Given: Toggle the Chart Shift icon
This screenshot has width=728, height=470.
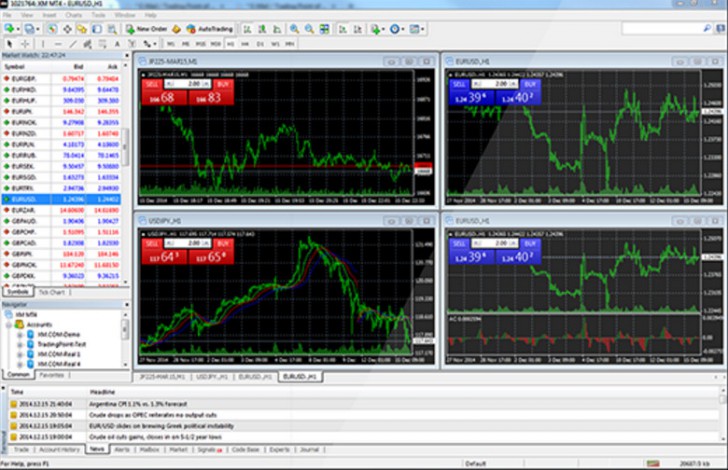Looking at the screenshot, I should click(x=358, y=29).
